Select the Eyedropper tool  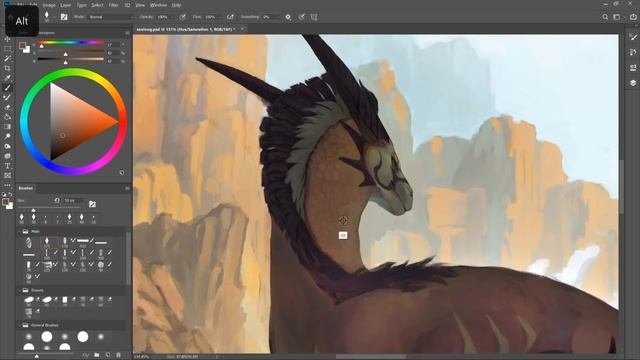7,78
